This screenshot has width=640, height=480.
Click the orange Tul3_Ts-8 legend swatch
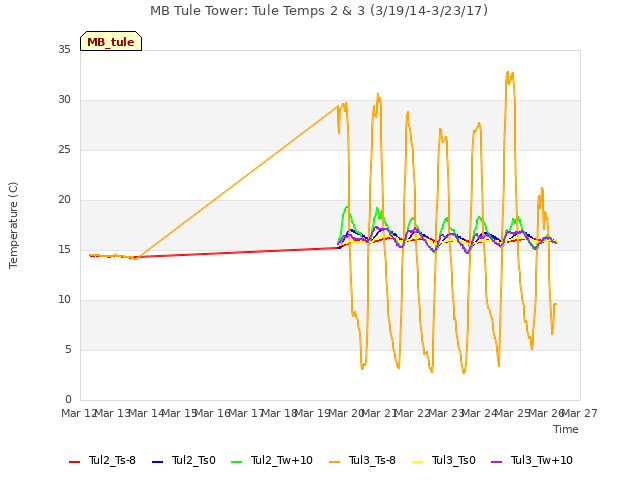(335, 462)
